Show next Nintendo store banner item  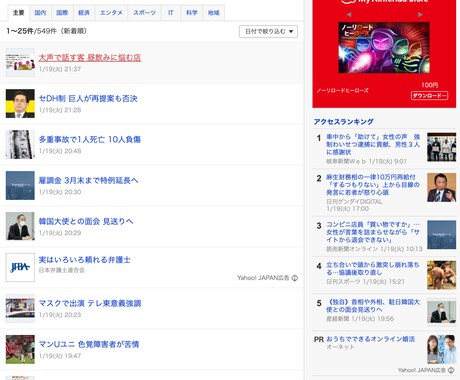click(420, 14)
